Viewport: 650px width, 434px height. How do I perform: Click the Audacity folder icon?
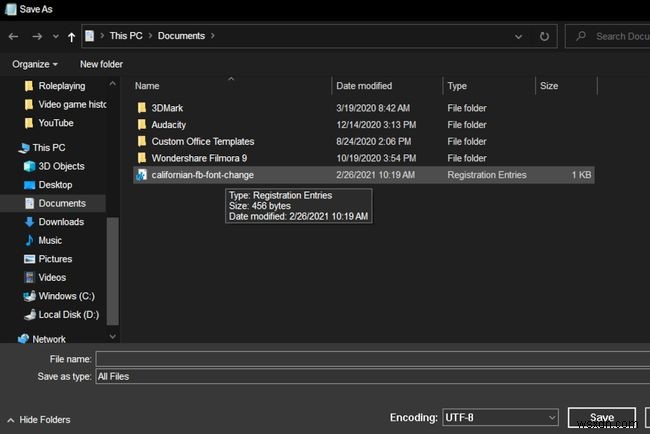[142, 125]
